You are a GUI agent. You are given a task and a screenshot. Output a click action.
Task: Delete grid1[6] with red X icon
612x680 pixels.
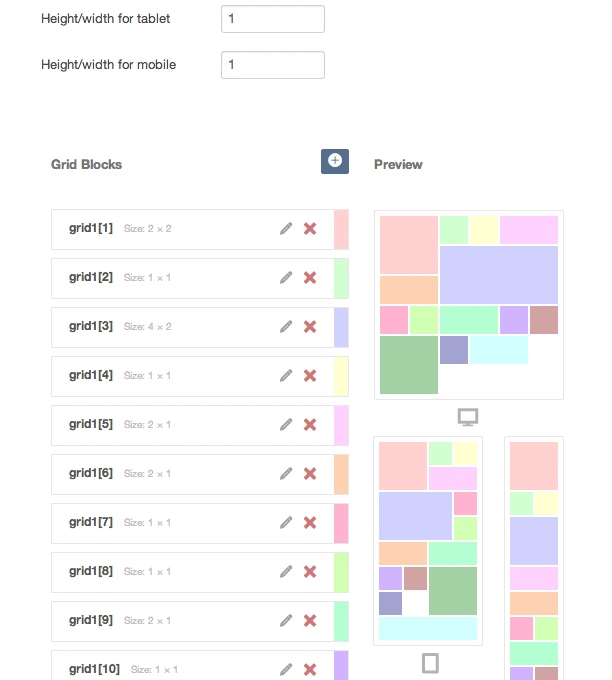click(x=310, y=474)
